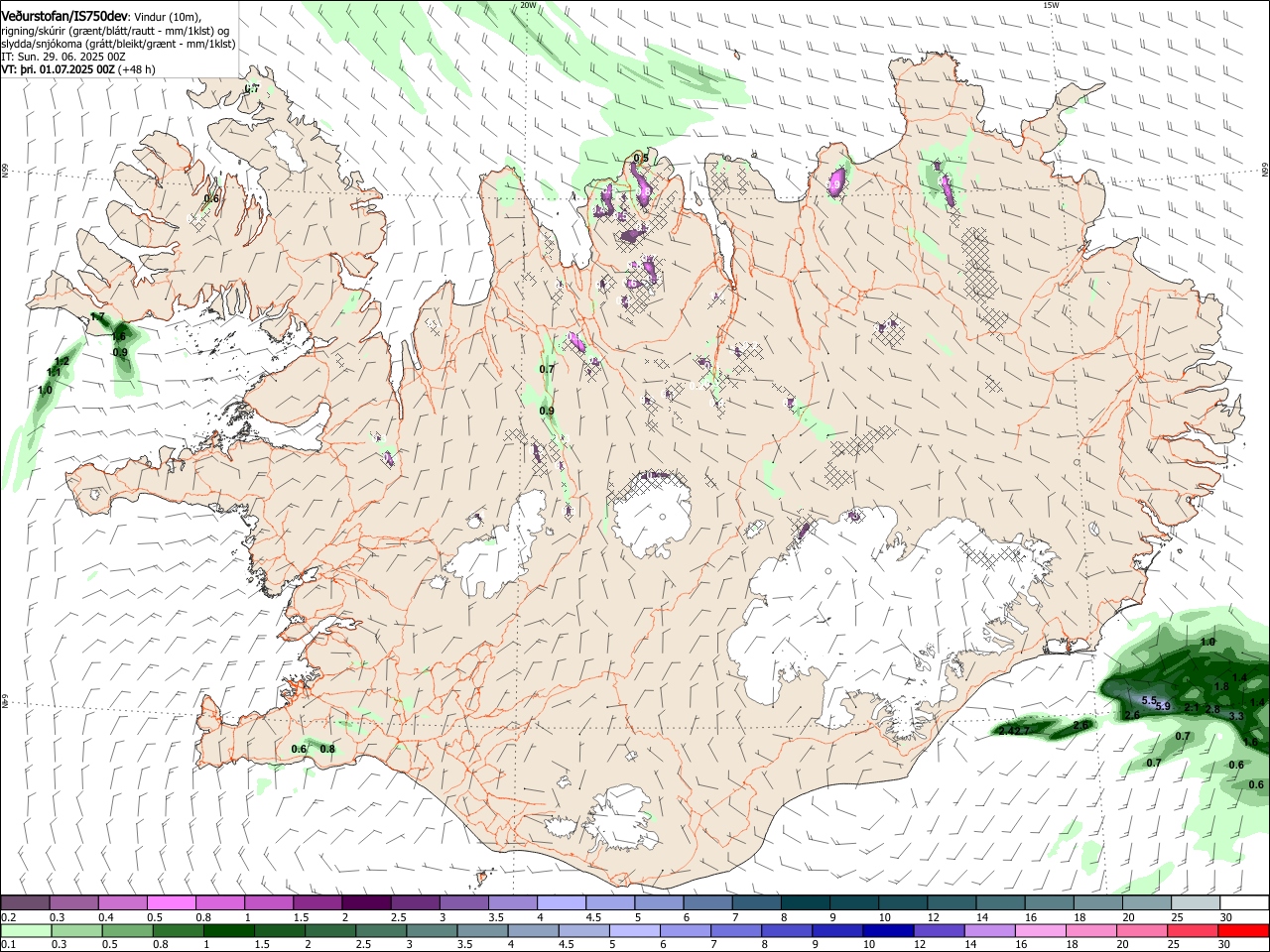The image size is (1270, 952).
Task: Click the 'VT: þri. 01.07.2025 00Z' valid time
Action: coord(58,69)
